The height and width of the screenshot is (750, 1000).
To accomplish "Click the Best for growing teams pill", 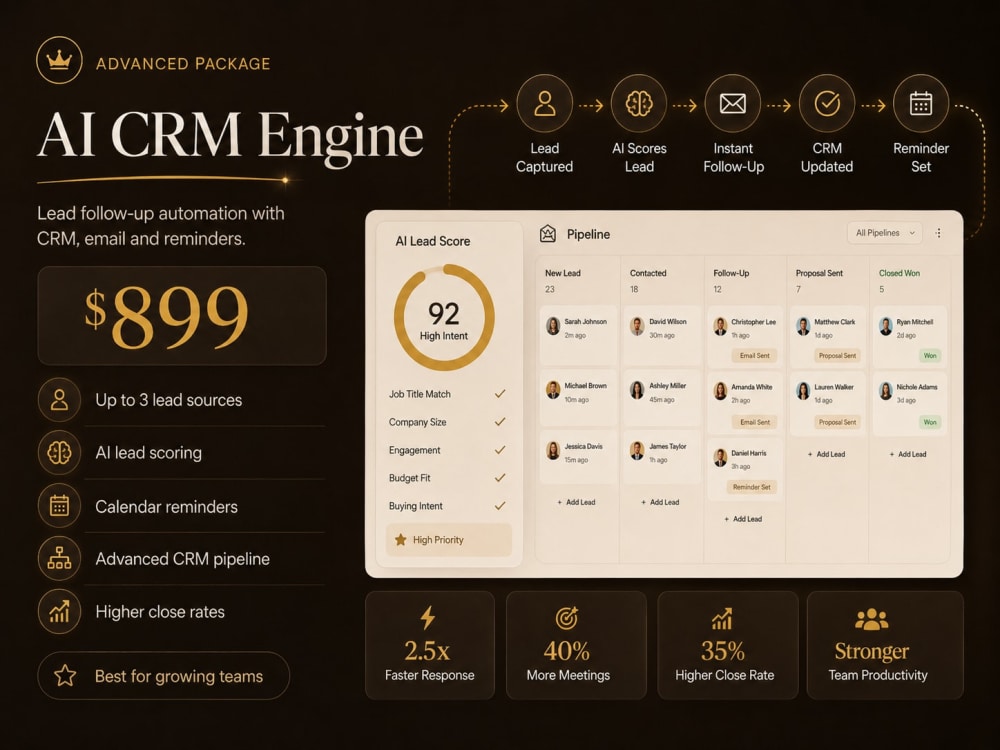I will [163, 675].
